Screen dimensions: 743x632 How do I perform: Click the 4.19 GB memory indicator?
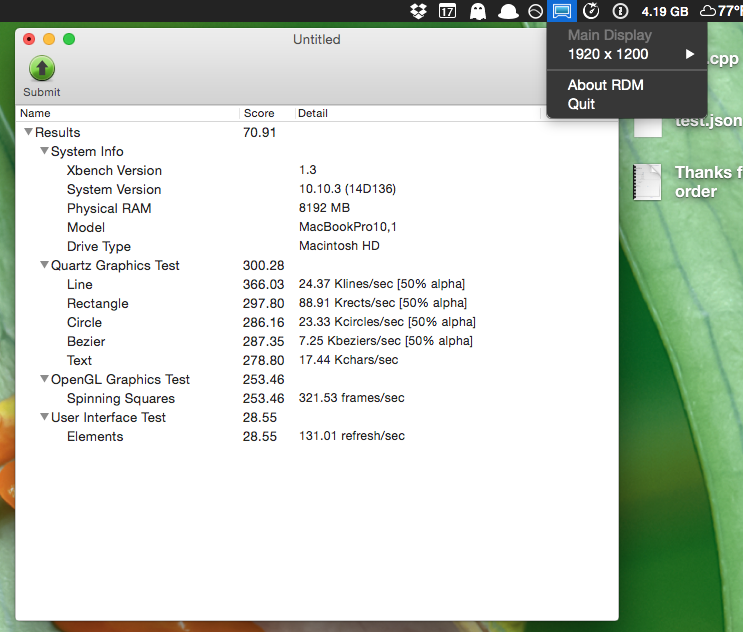click(x=665, y=11)
